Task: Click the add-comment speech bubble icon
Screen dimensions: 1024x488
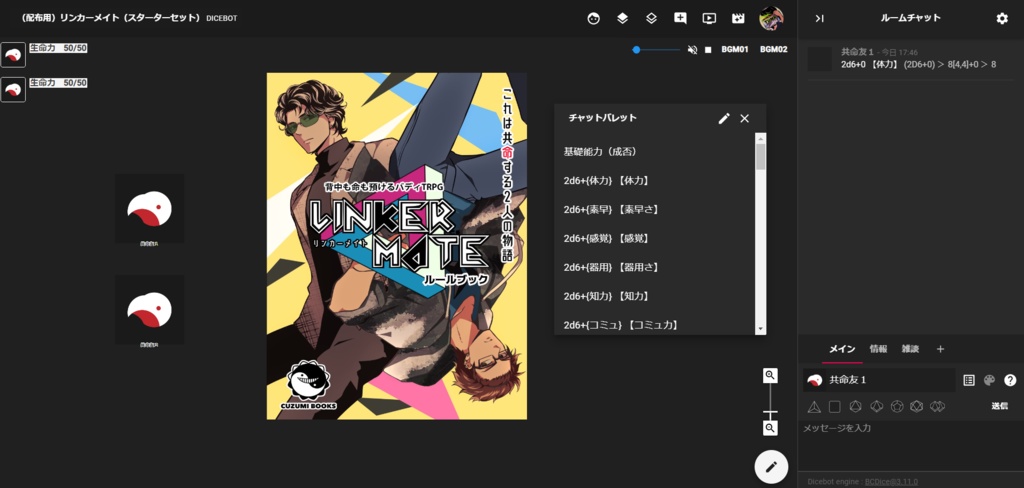Action: (x=680, y=18)
